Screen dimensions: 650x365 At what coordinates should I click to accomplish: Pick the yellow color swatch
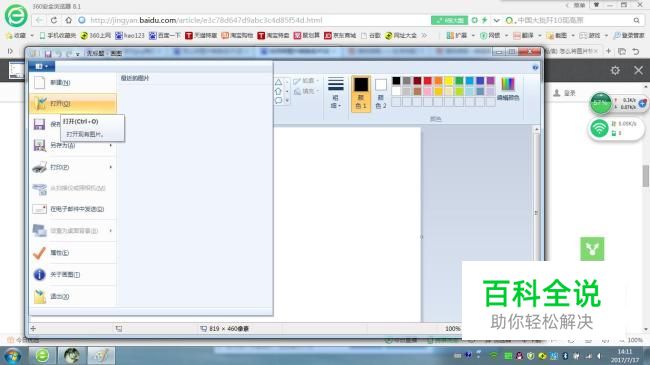[449, 80]
